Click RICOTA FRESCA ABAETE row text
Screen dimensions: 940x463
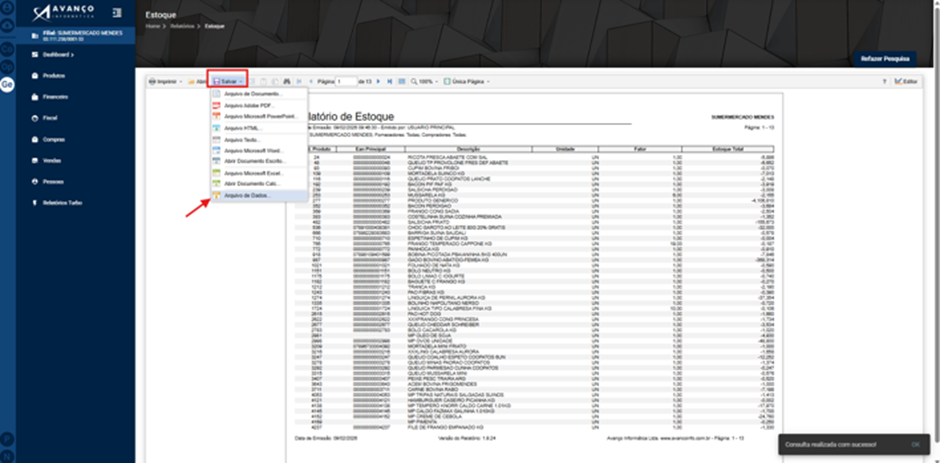[445, 157]
